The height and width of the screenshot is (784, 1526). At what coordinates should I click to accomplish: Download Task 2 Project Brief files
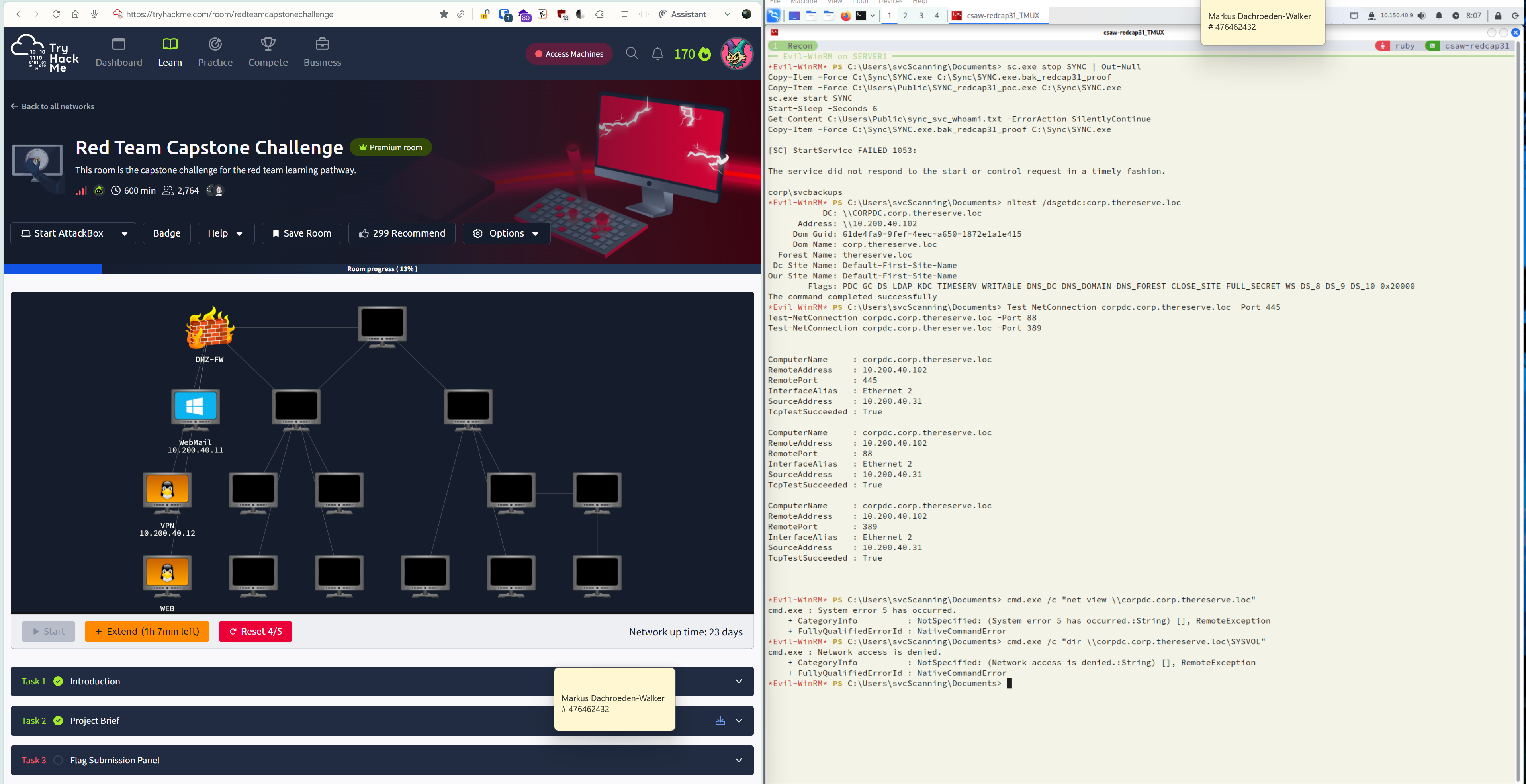(x=720, y=721)
